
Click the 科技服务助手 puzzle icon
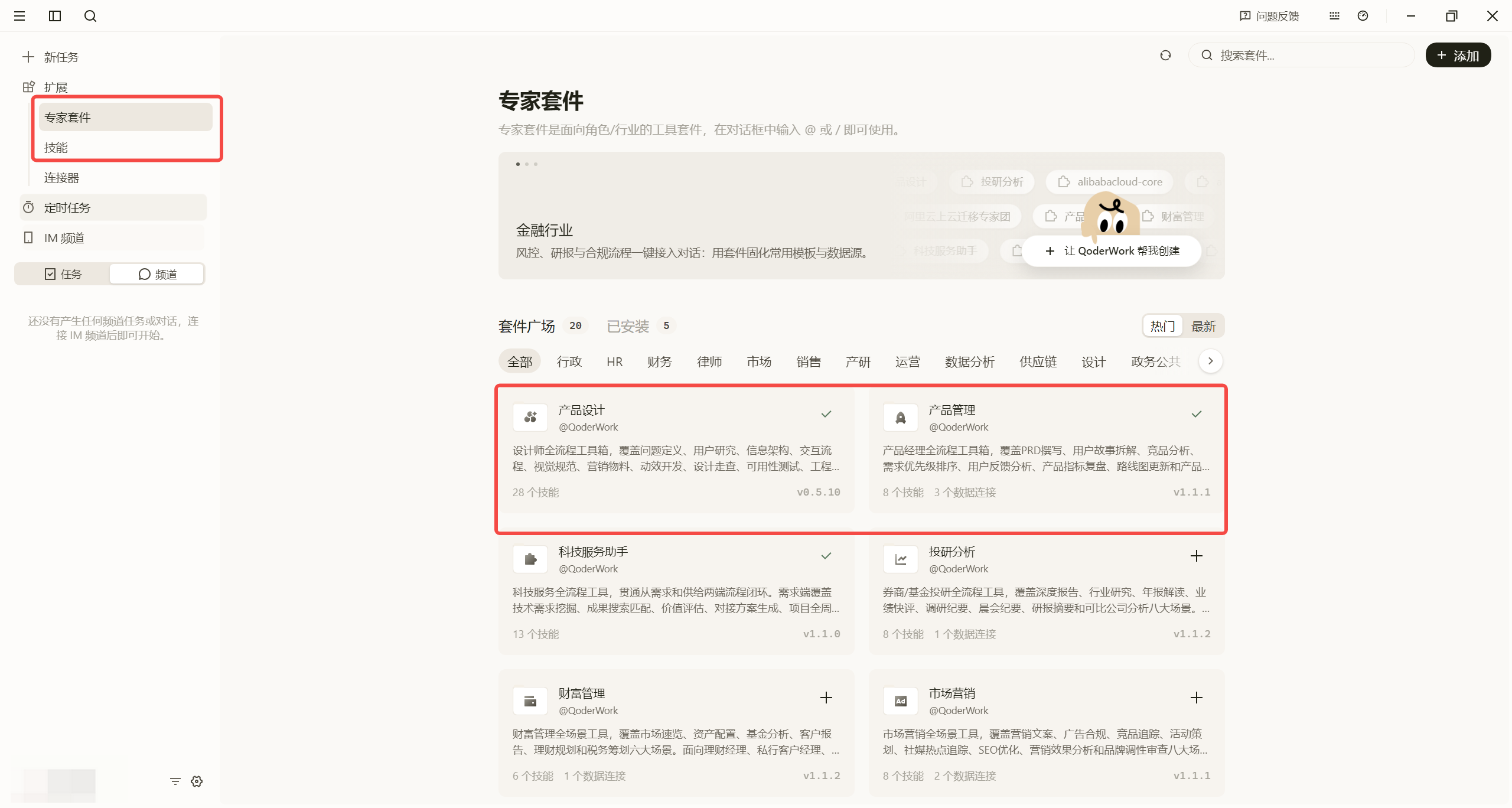(530, 559)
